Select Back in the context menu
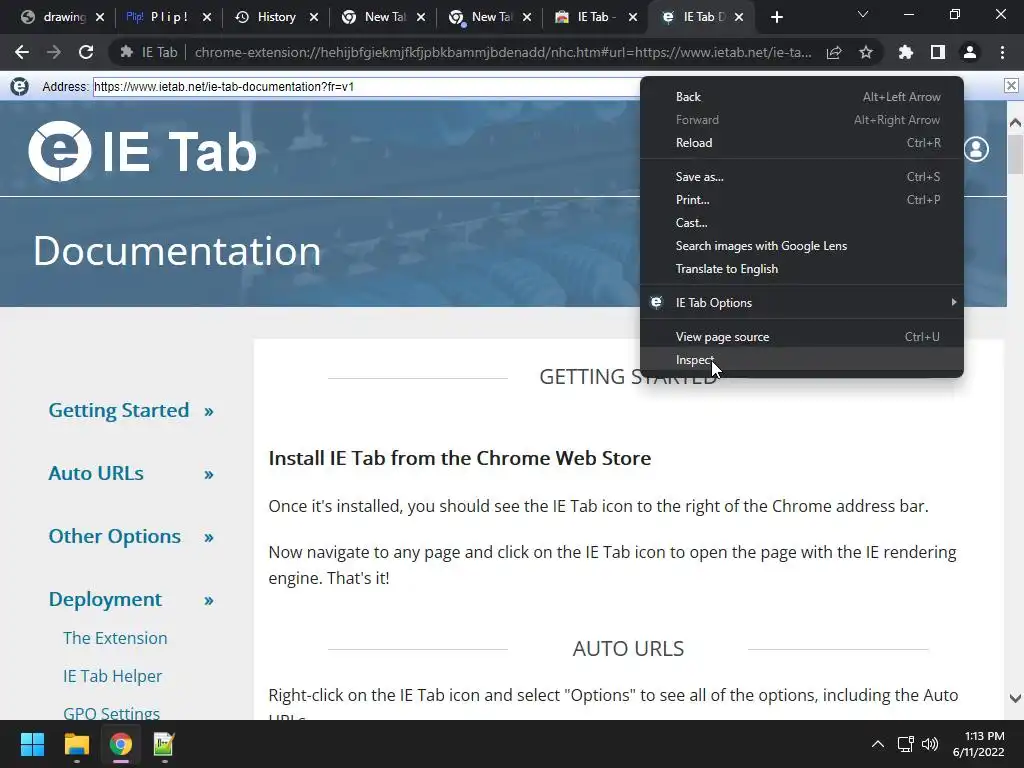This screenshot has width=1024, height=768. point(801,97)
